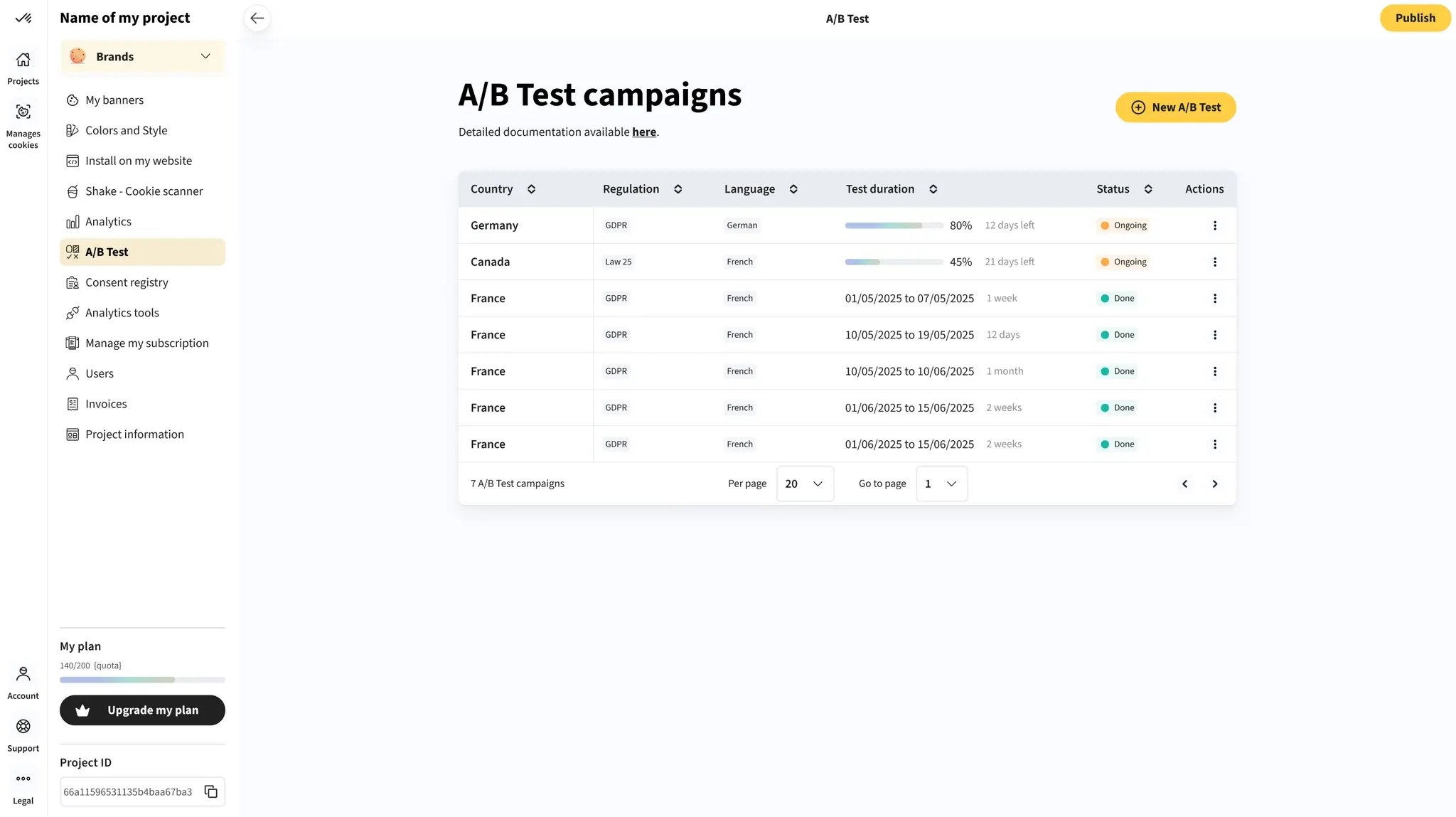Image resolution: width=1456 pixels, height=817 pixels.
Task: Open actions for France 01/05/2025 to 07/05/2025
Action: [x=1214, y=299]
